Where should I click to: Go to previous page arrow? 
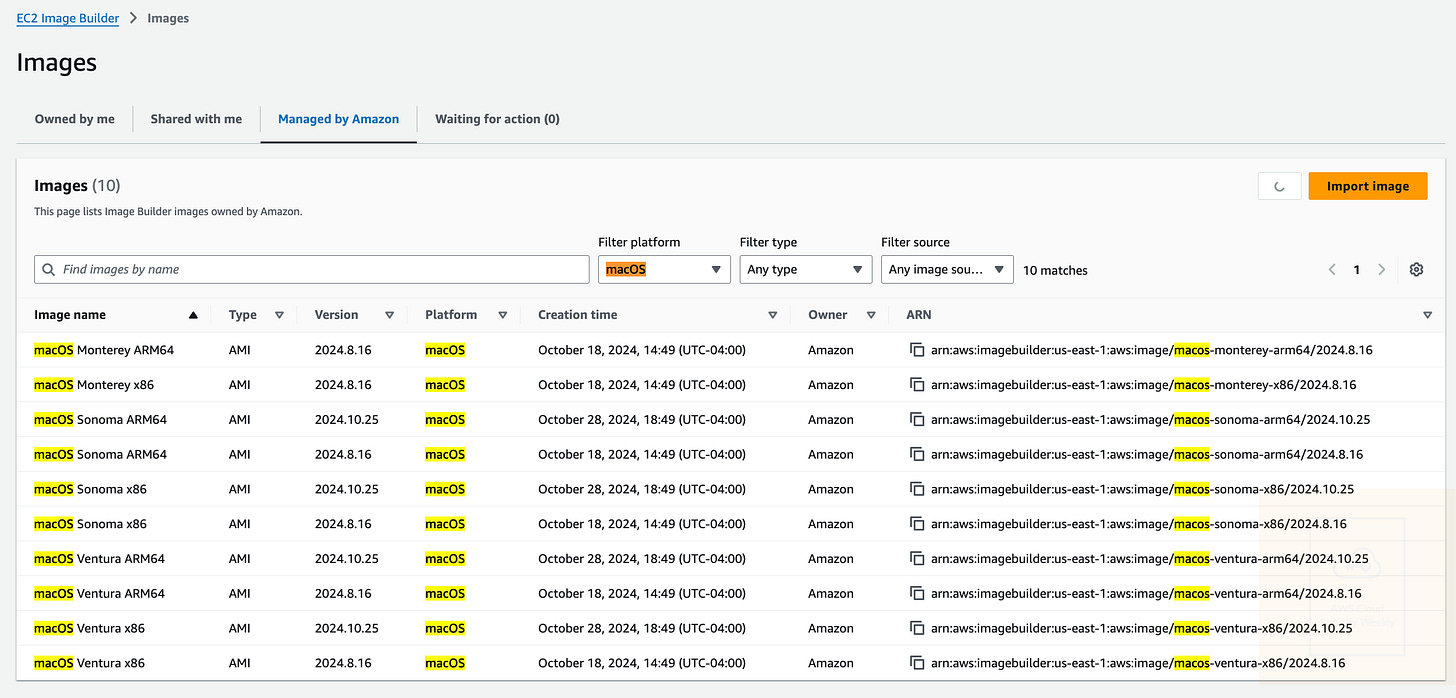pos(1332,270)
